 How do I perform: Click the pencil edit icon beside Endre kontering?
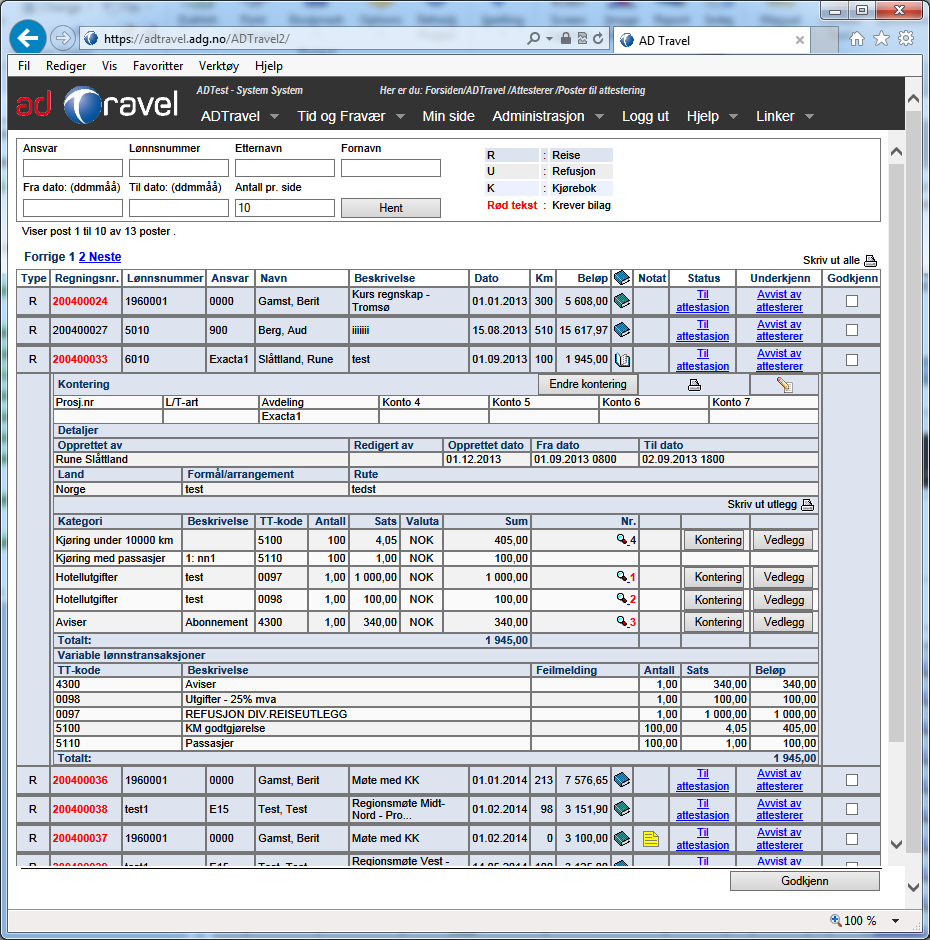784,385
